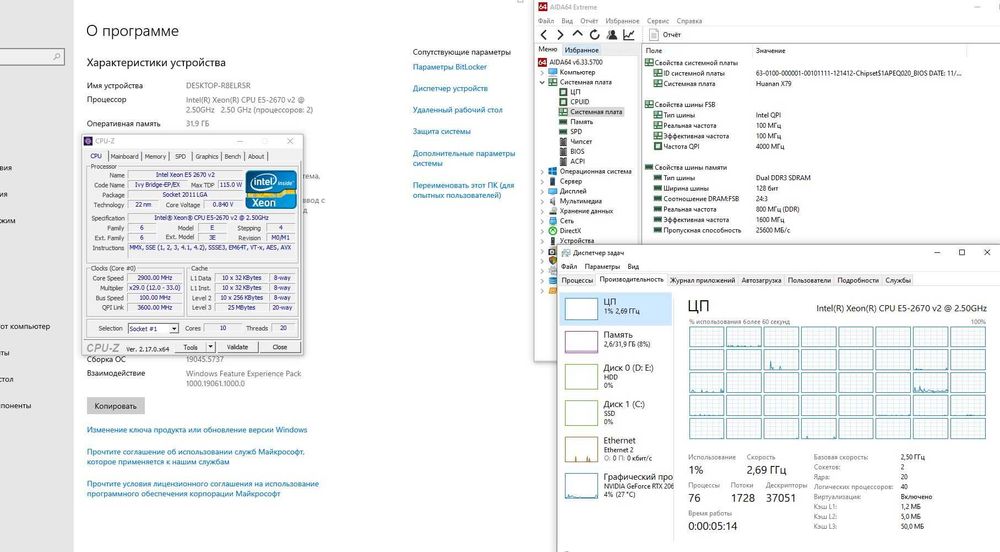
Task: Click the Intel Xeon logo in CPU-Z
Action: 271,189
